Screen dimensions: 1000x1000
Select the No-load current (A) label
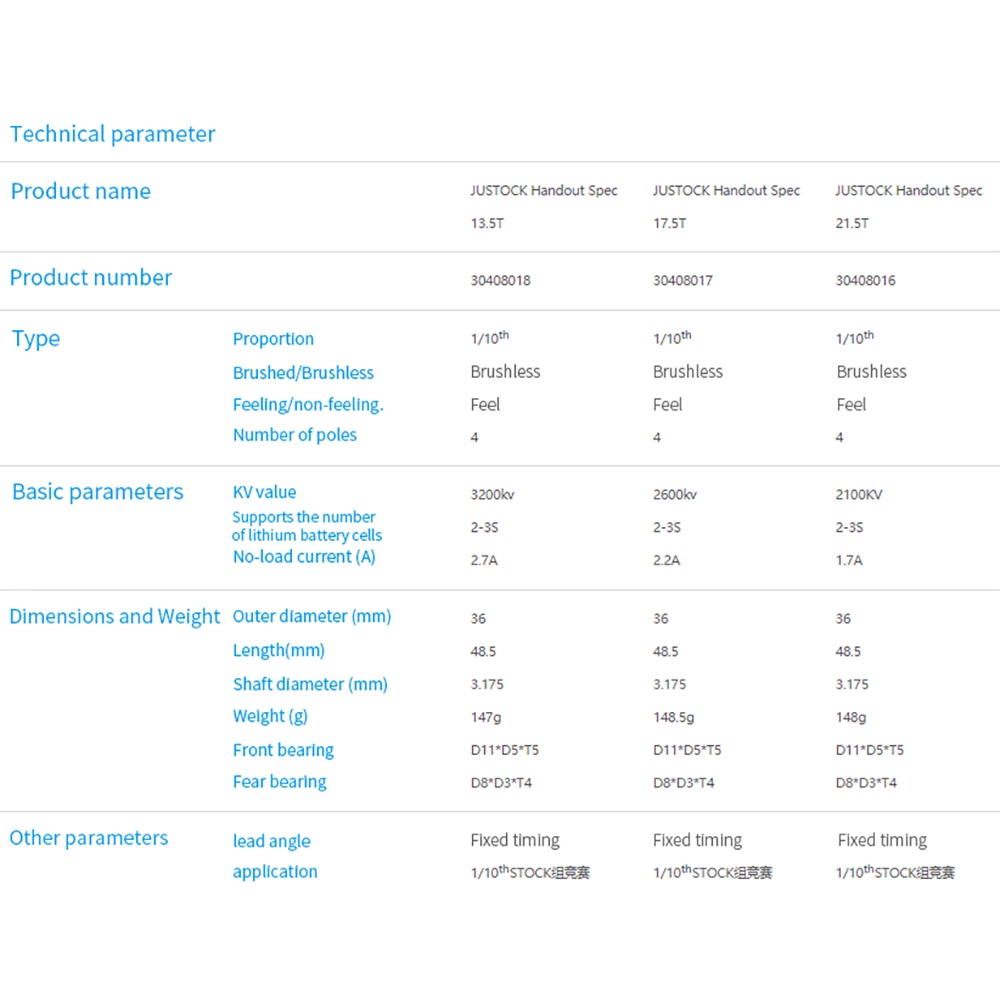coord(304,557)
